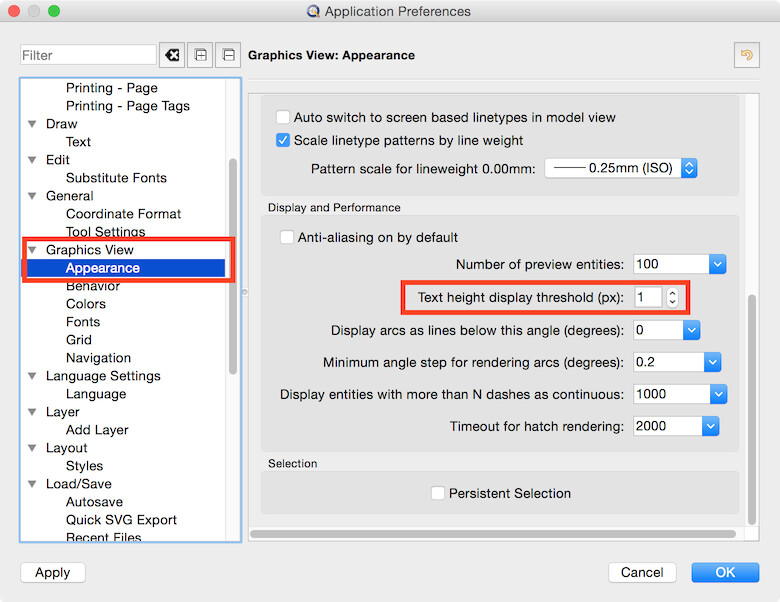The width and height of the screenshot is (780, 602).
Task: Open the Pattern scale lineweight dropdown
Action: coord(688,168)
